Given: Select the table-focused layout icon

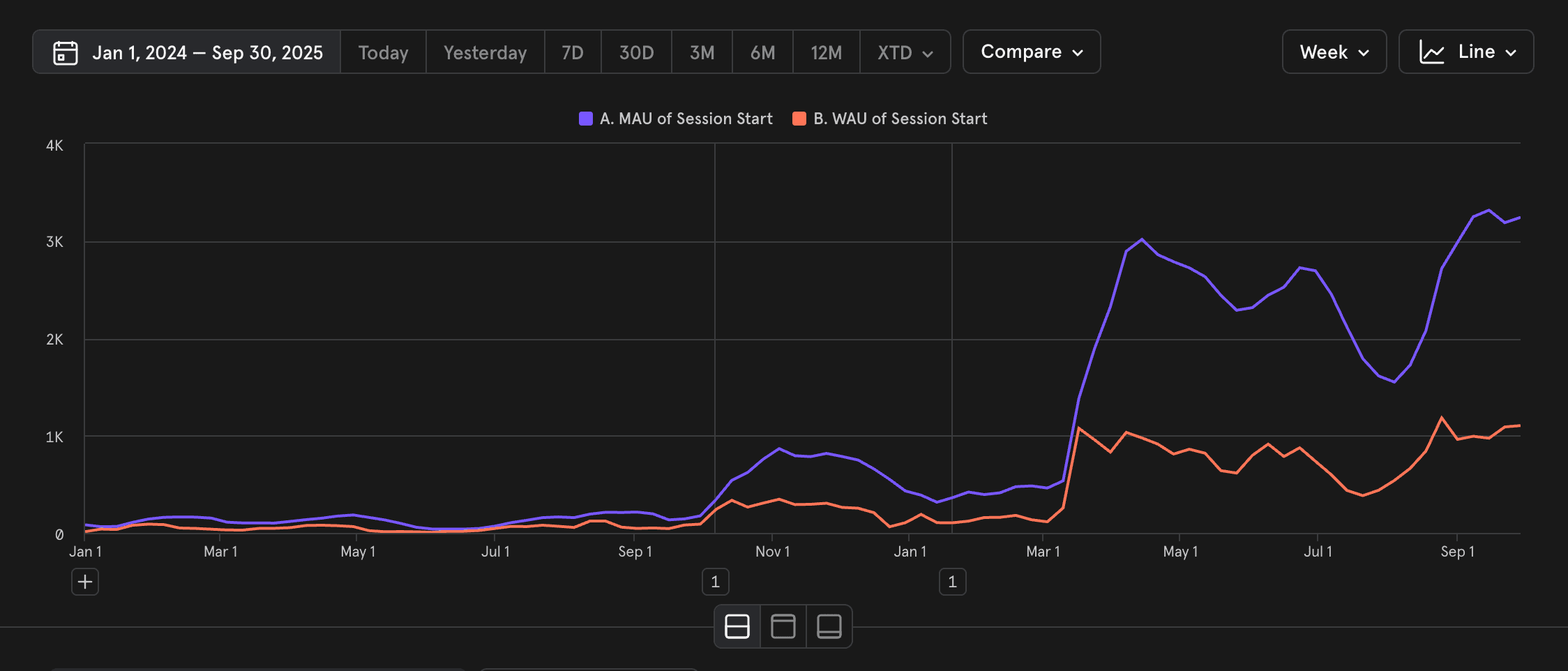Looking at the screenshot, I should 829,626.
